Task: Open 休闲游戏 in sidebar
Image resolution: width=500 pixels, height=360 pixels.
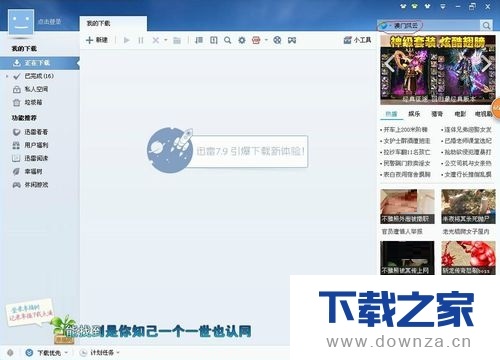Action: pyautogui.click(x=36, y=185)
